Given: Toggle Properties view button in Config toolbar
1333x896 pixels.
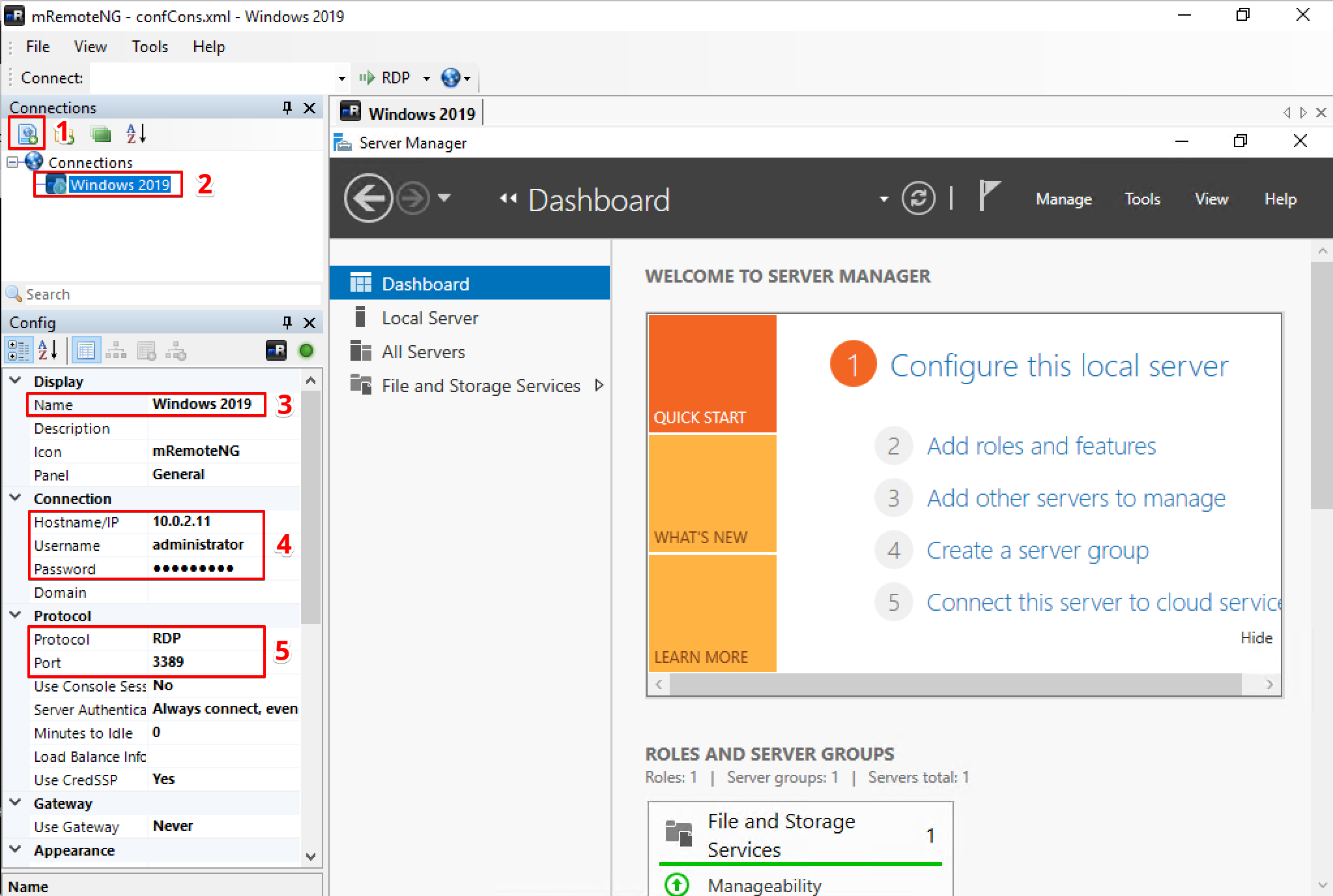Looking at the screenshot, I should coord(85,351).
